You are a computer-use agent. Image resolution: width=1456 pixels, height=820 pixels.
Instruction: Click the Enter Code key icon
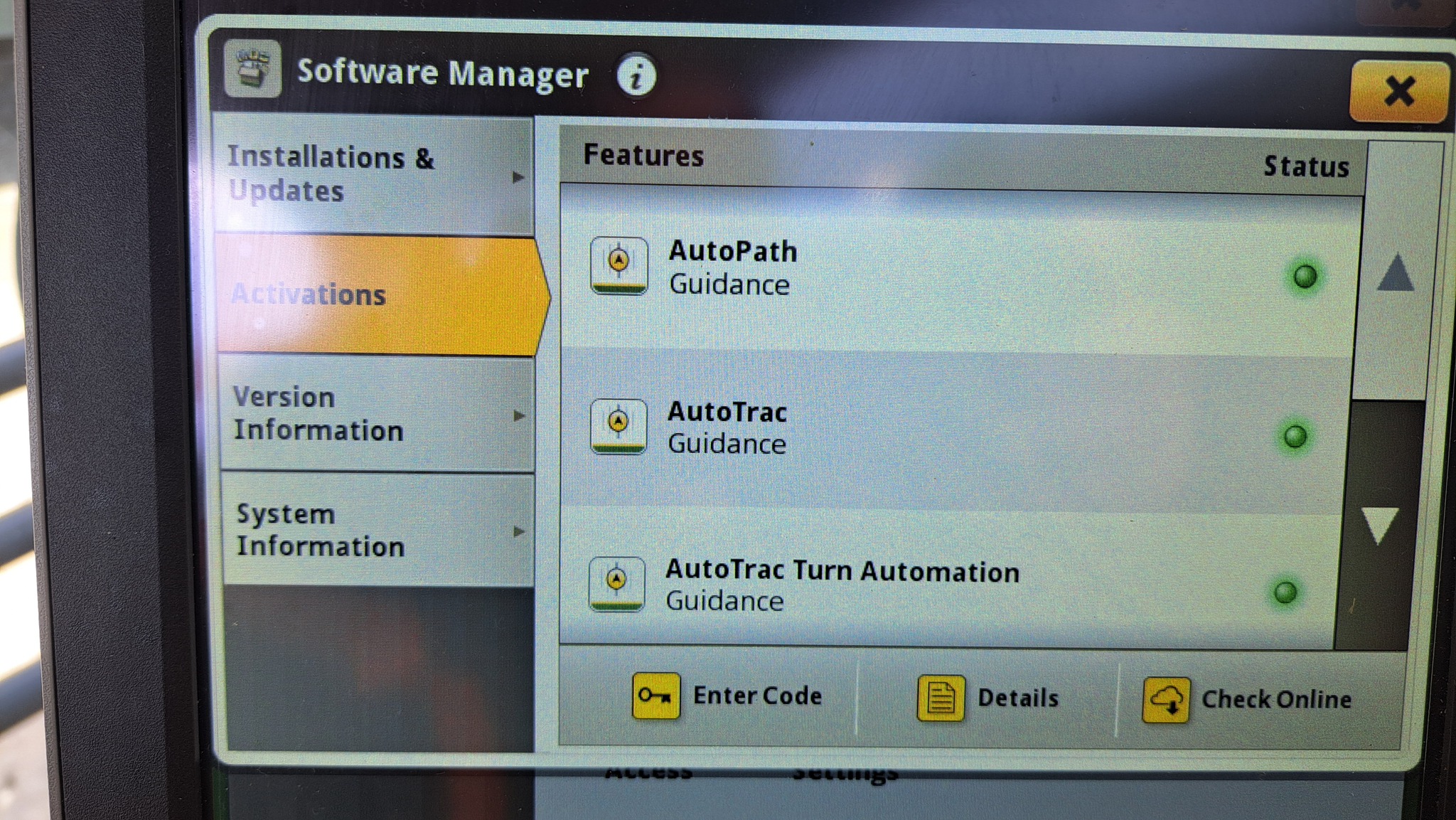click(655, 696)
